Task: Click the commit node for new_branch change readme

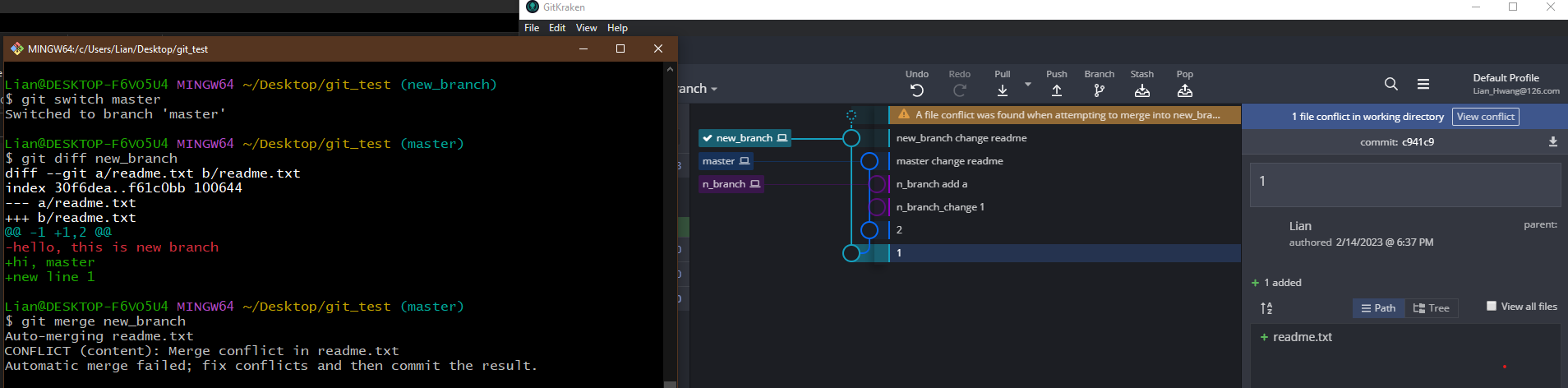Action: [x=851, y=138]
